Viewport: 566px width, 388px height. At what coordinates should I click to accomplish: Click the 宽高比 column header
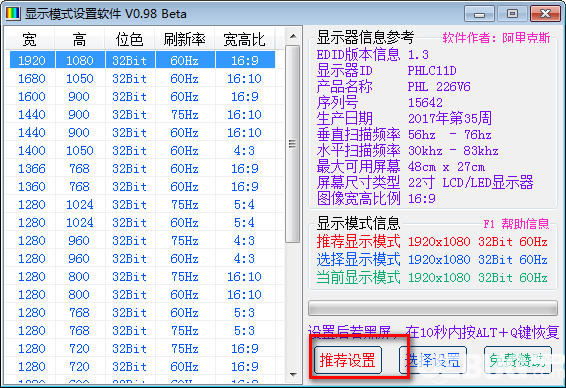(x=244, y=39)
